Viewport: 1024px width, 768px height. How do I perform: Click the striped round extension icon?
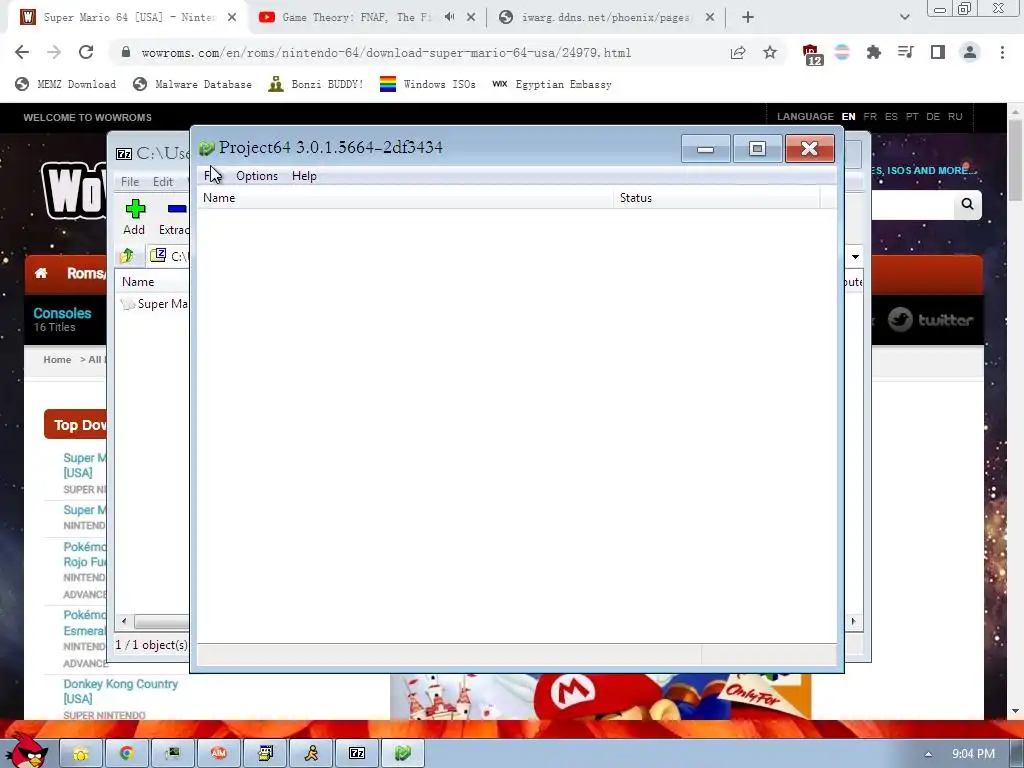click(x=842, y=52)
